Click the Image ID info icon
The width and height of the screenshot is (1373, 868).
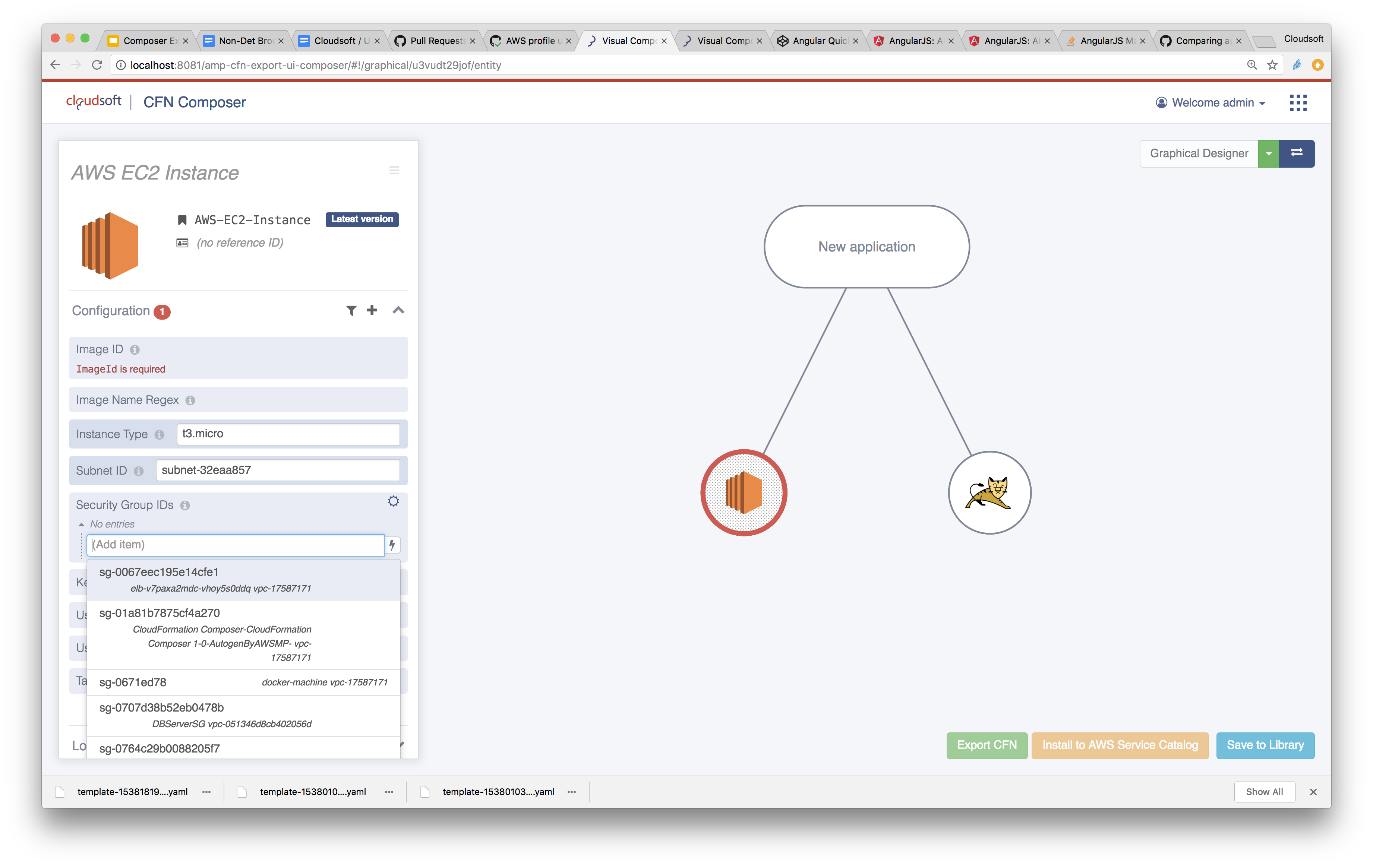pyautogui.click(x=135, y=350)
